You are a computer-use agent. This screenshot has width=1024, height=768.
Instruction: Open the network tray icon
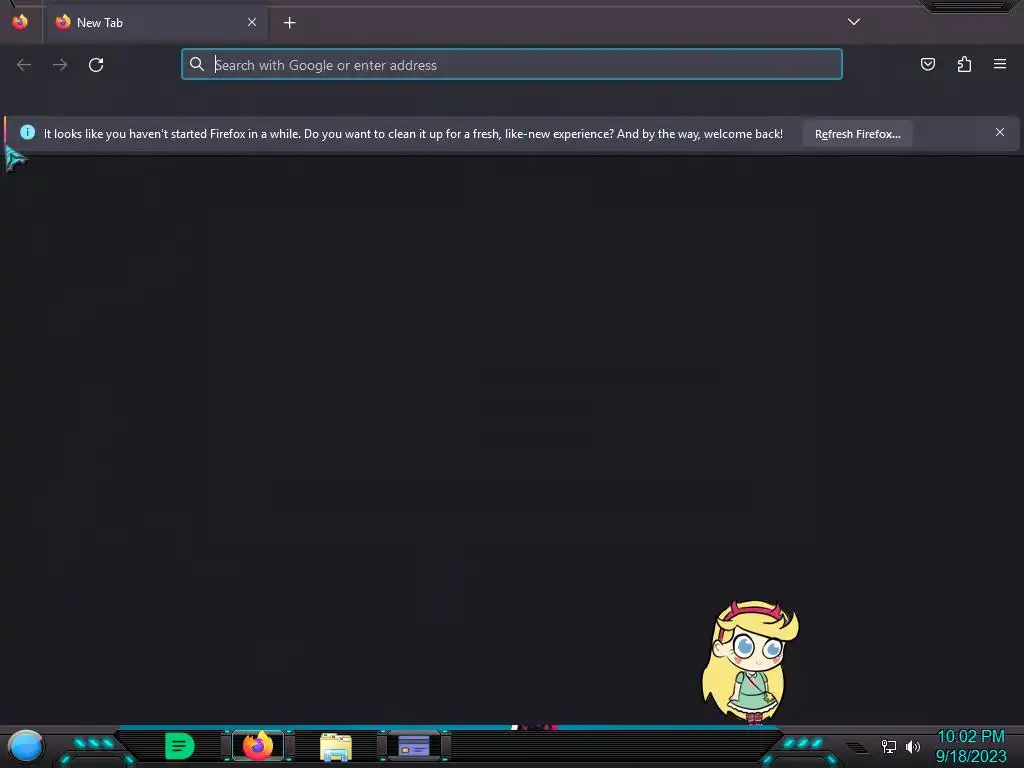tap(888, 746)
